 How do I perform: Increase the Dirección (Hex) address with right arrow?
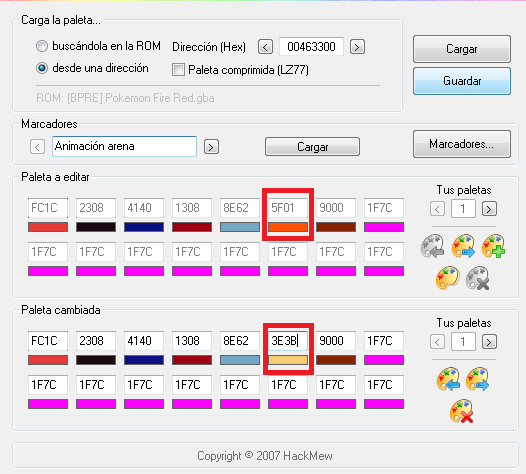[x=357, y=47]
